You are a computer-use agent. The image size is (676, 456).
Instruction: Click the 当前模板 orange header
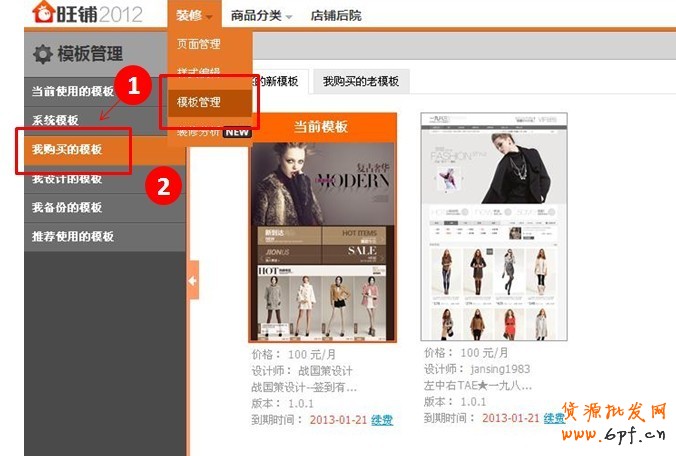321,127
